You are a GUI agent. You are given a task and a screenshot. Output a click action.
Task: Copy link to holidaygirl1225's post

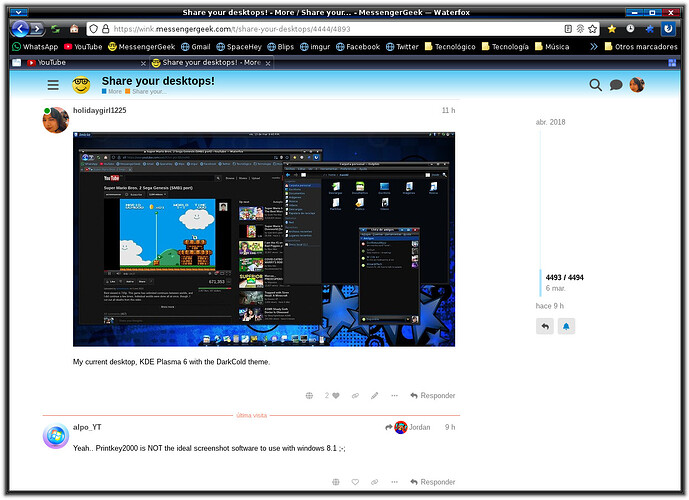coord(355,395)
